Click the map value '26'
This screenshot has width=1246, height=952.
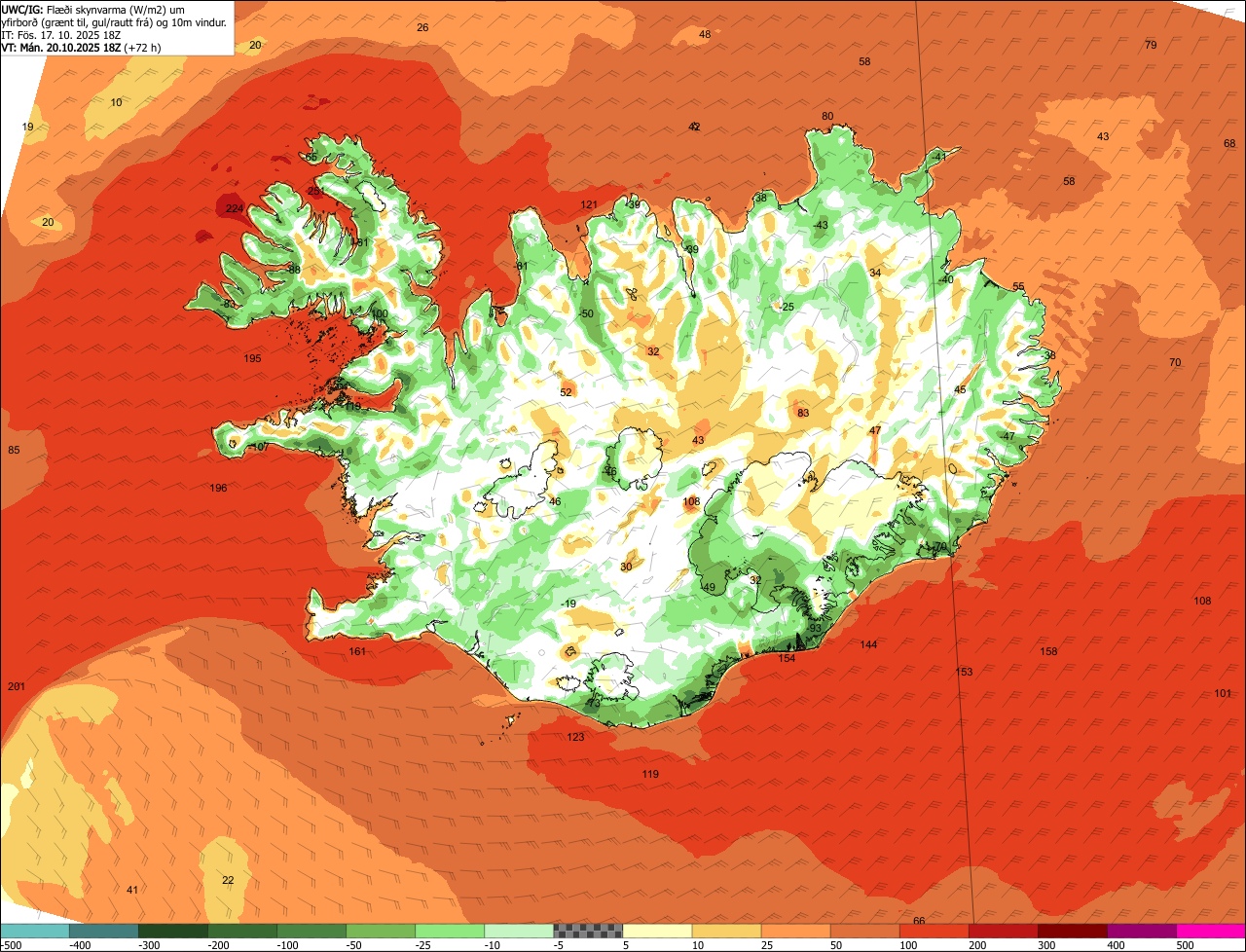(422, 27)
